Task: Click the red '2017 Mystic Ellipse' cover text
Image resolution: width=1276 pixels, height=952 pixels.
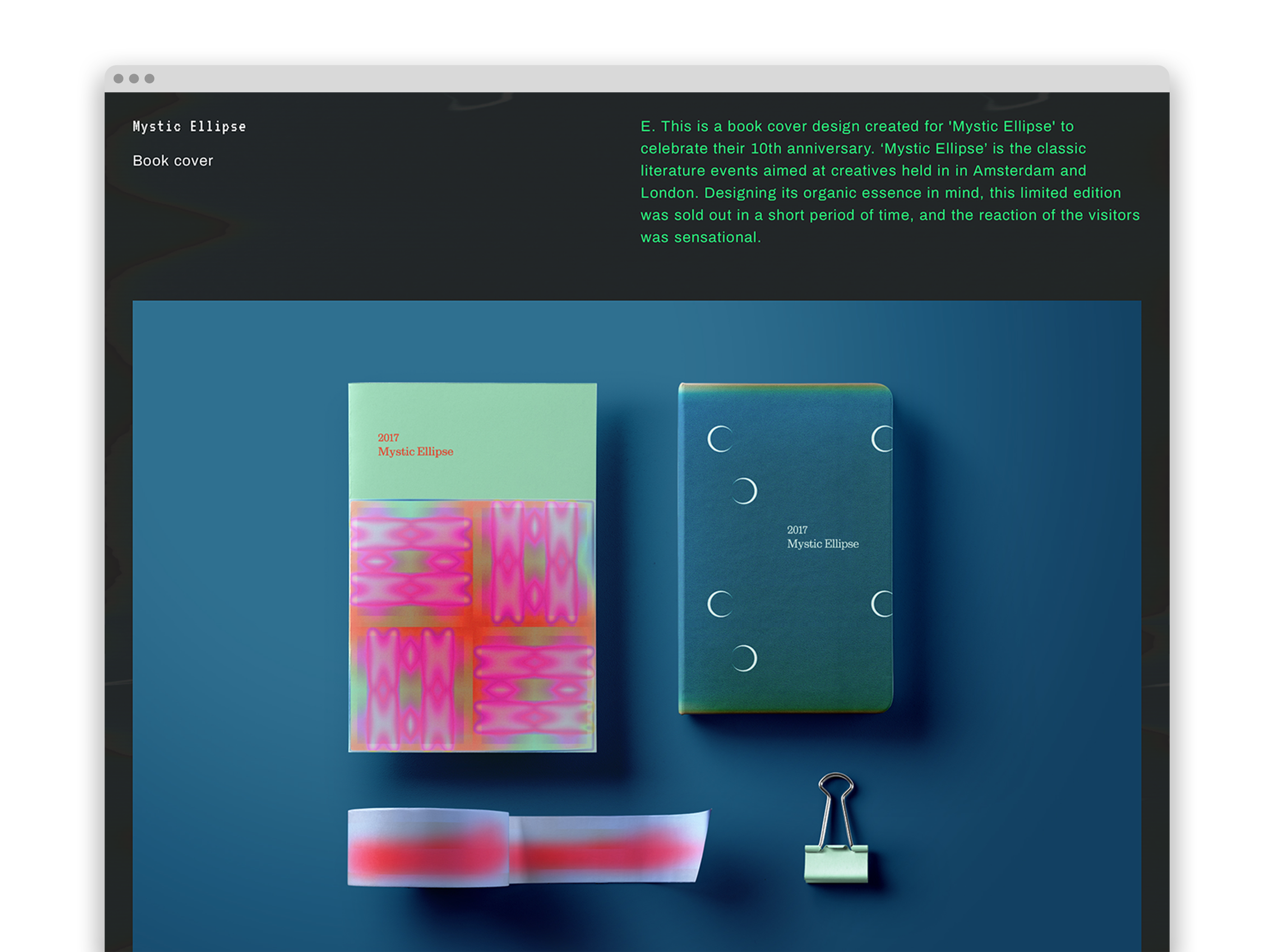Action: point(416,445)
